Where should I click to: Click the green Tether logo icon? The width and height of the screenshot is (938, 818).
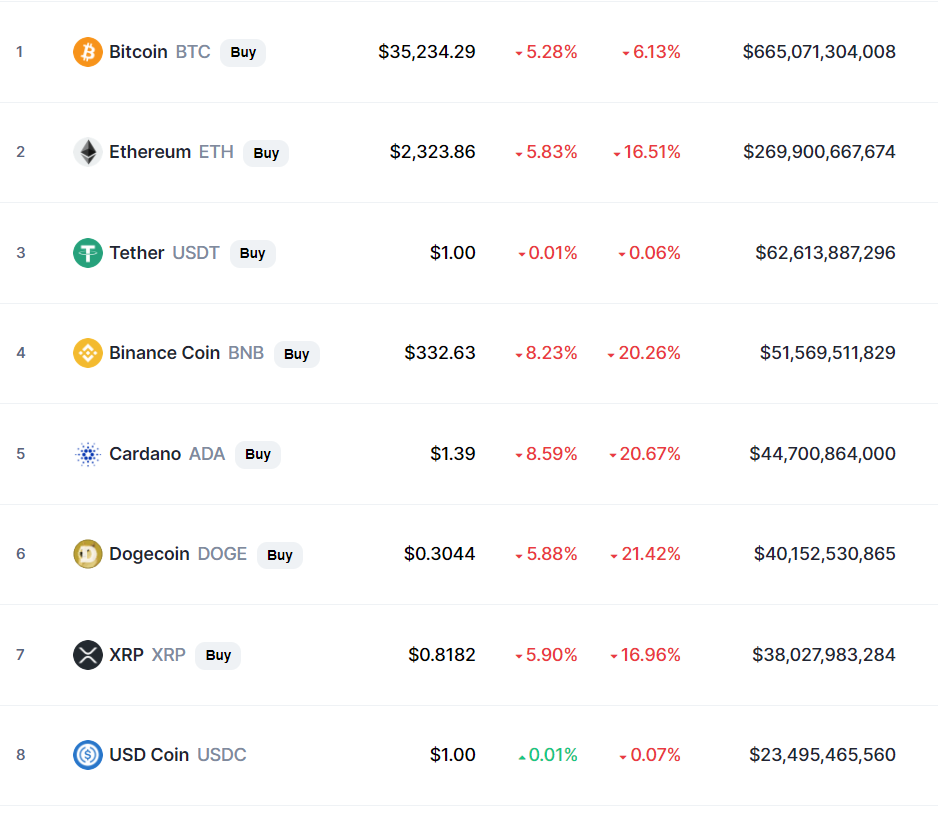click(88, 253)
